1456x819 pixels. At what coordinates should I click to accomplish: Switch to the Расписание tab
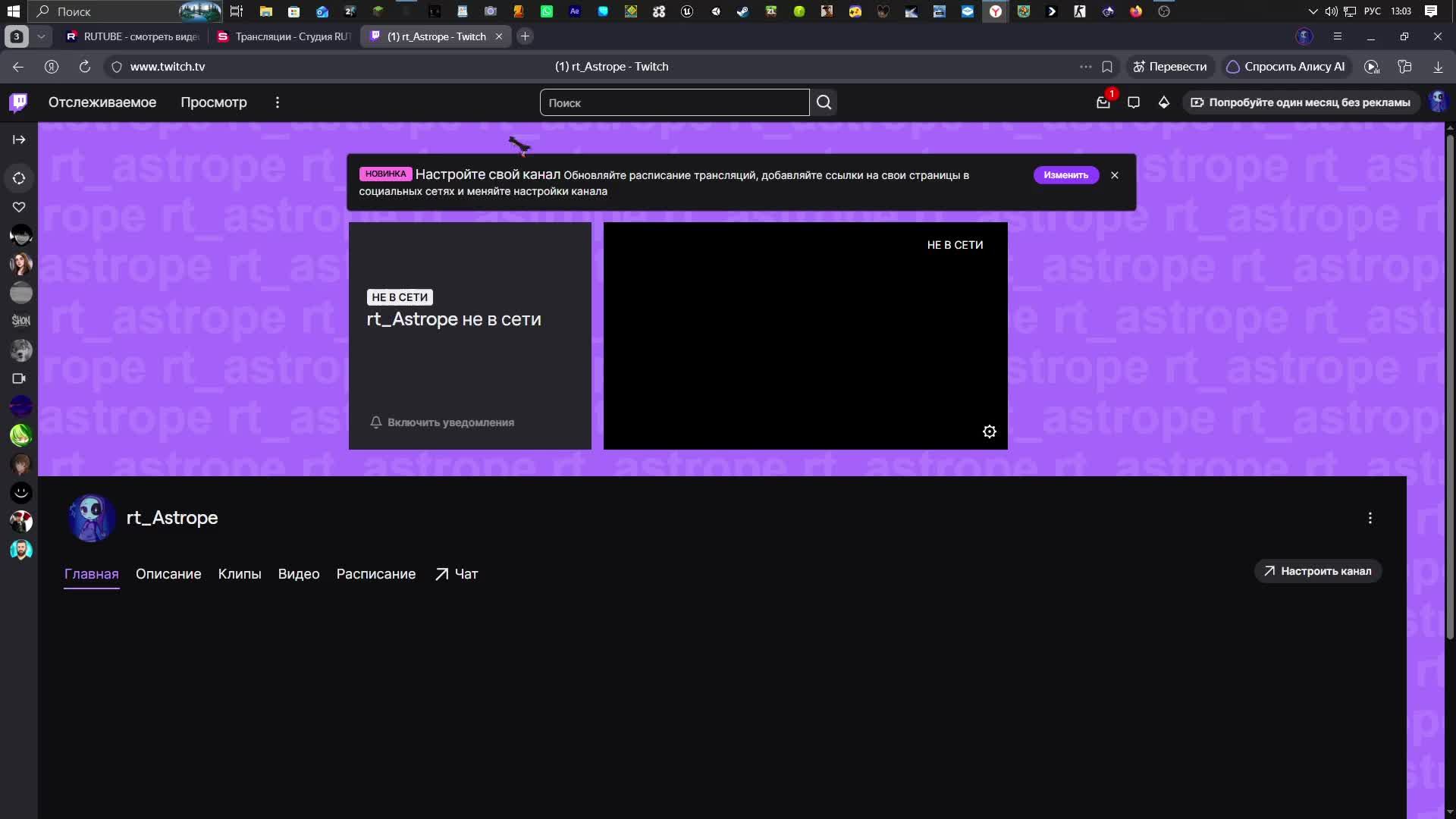(376, 574)
